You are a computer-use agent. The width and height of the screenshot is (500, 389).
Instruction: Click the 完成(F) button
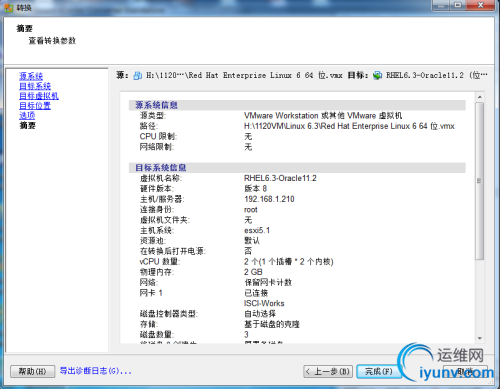(379, 371)
